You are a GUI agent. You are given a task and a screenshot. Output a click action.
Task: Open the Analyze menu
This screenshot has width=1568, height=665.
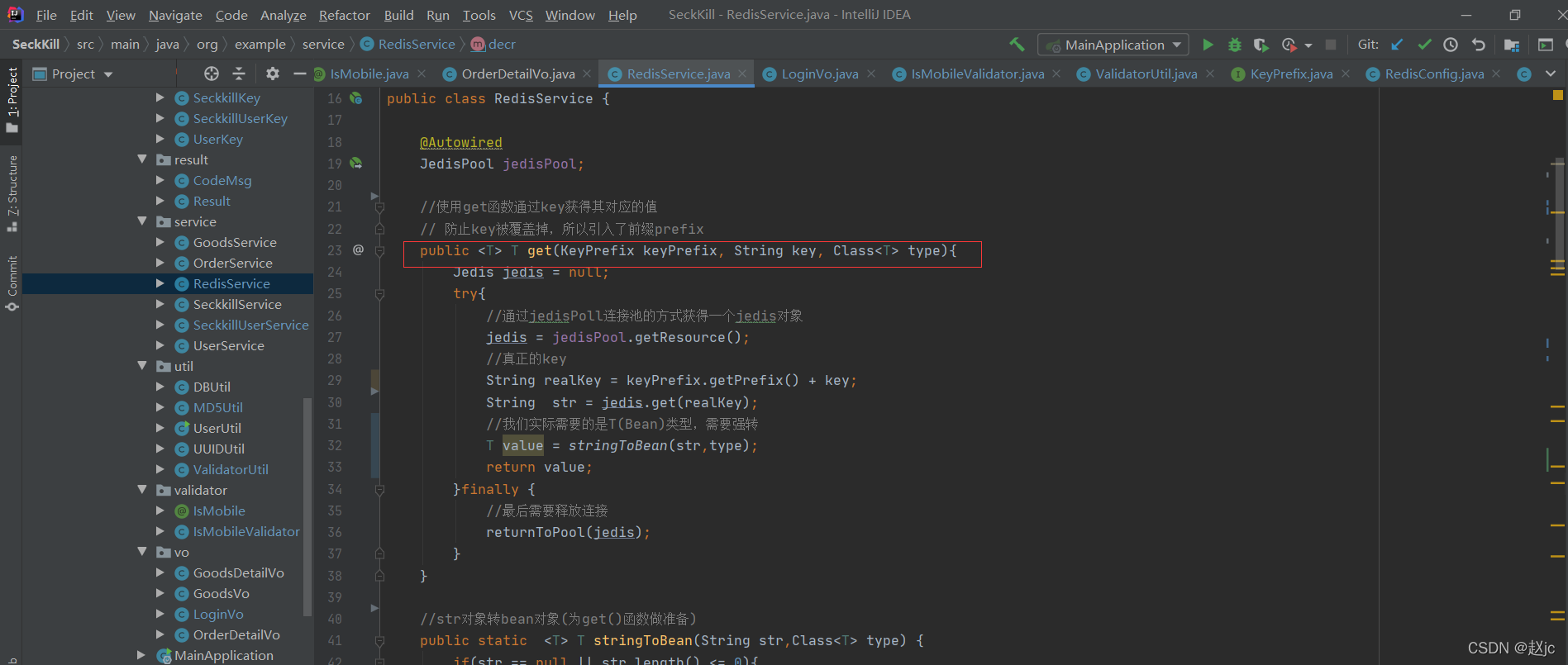[x=283, y=15]
